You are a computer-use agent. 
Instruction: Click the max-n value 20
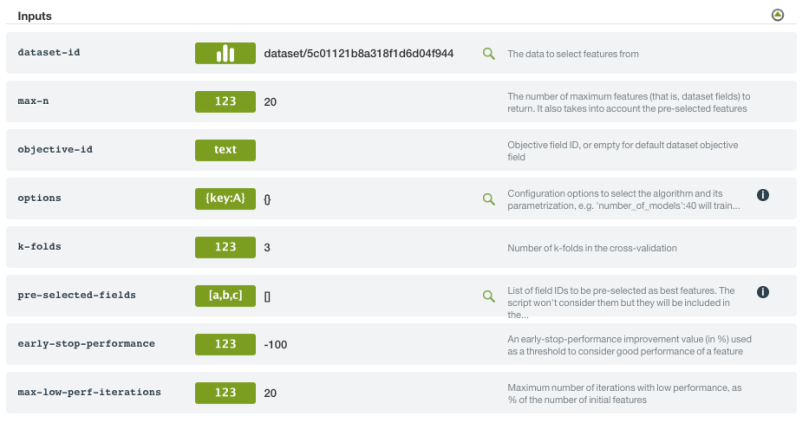pyautogui.click(x=270, y=101)
